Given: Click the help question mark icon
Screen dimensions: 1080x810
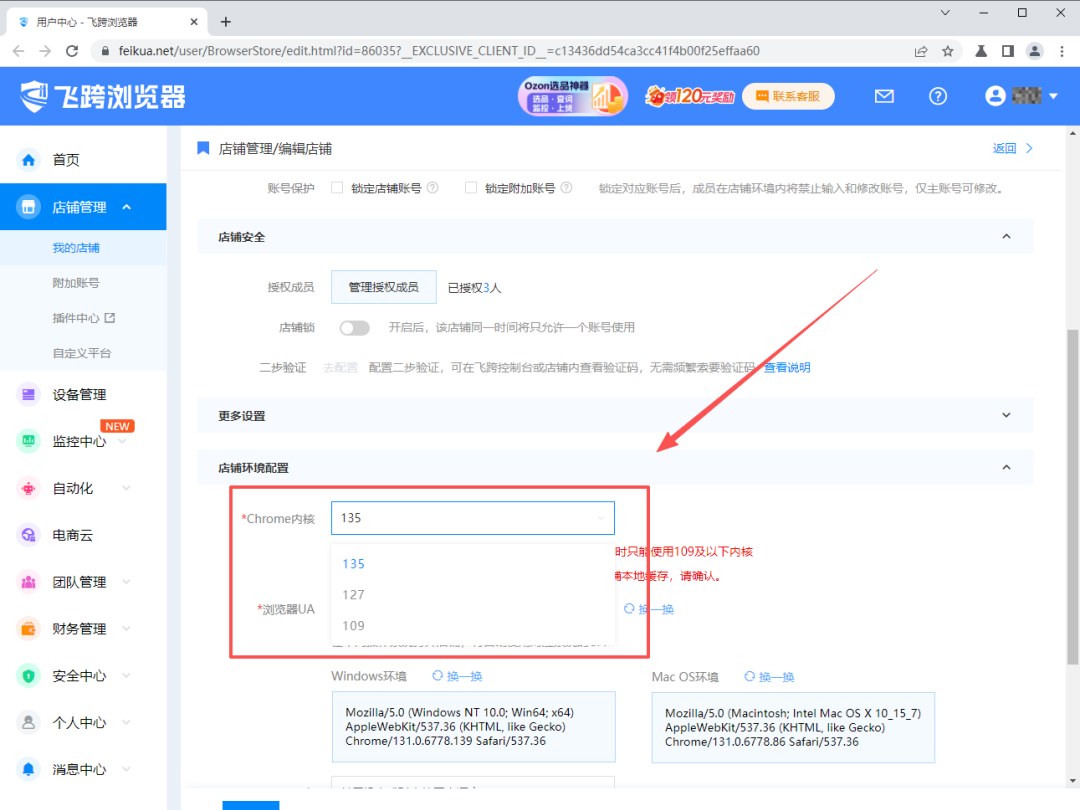Looking at the screenshot, I should coord(937,96).
